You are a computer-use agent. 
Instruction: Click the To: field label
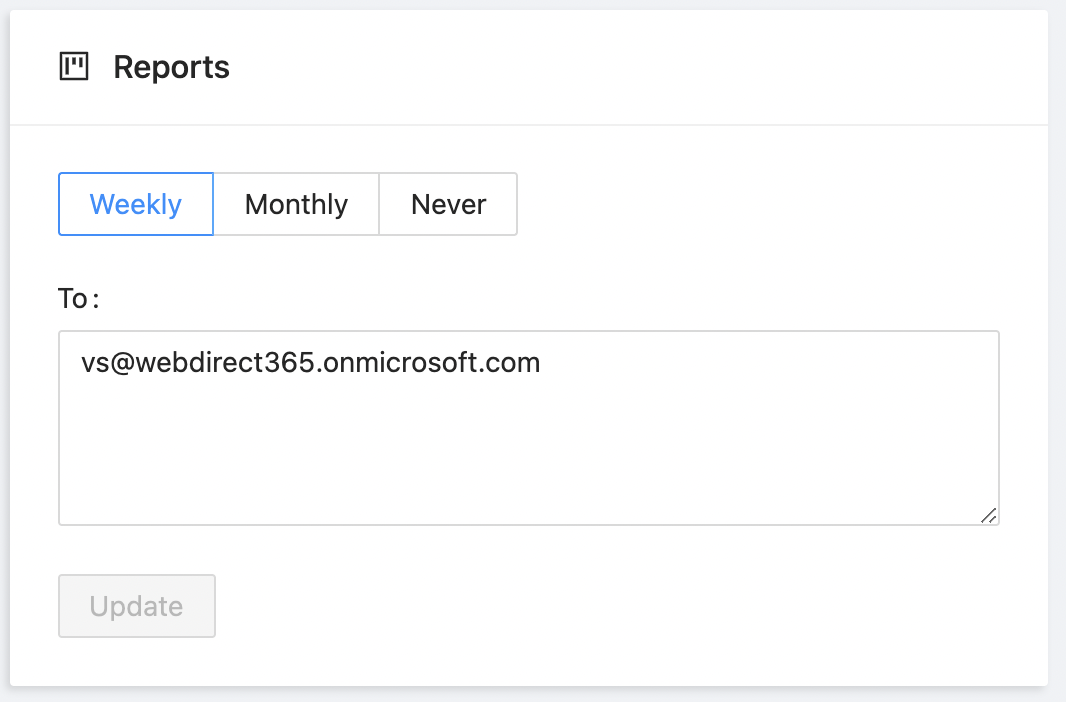[x=79, y=298]
